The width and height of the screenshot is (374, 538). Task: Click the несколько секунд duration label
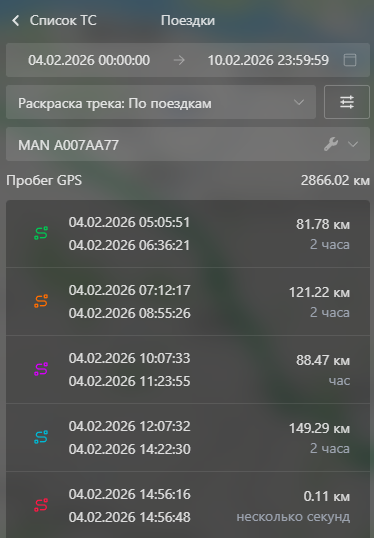(x=293, y=517)
